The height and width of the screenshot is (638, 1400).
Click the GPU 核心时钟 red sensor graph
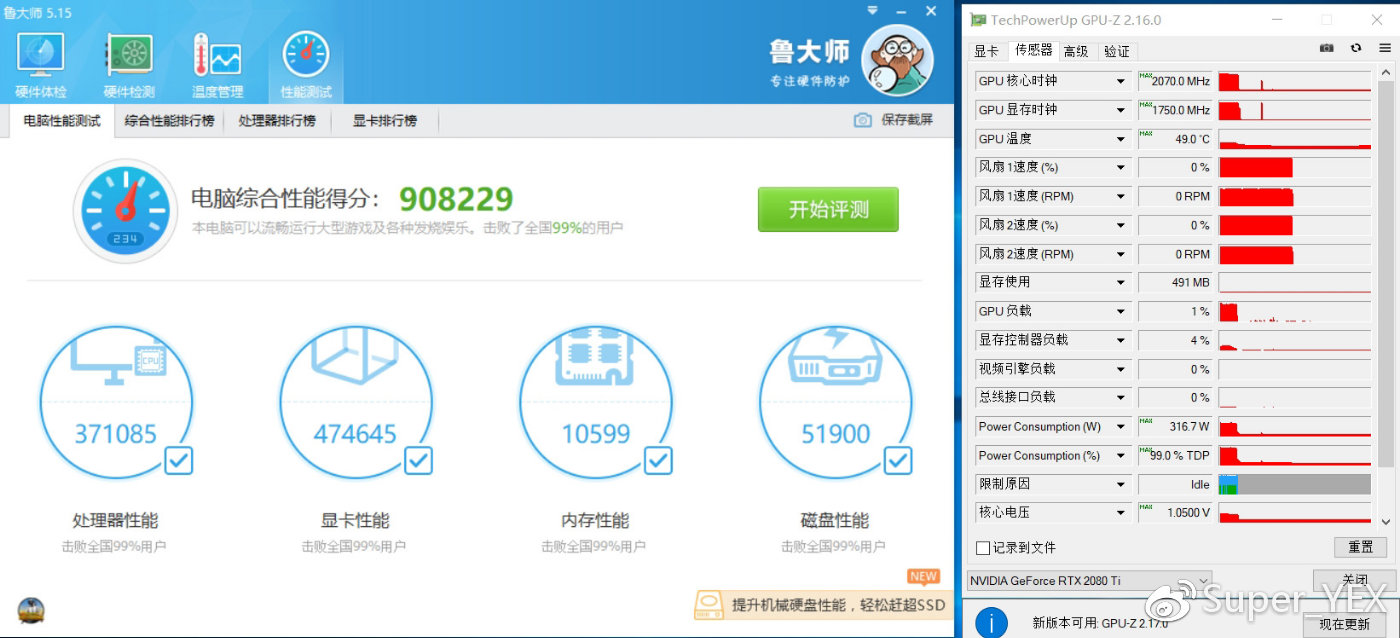coord(1295,81)
